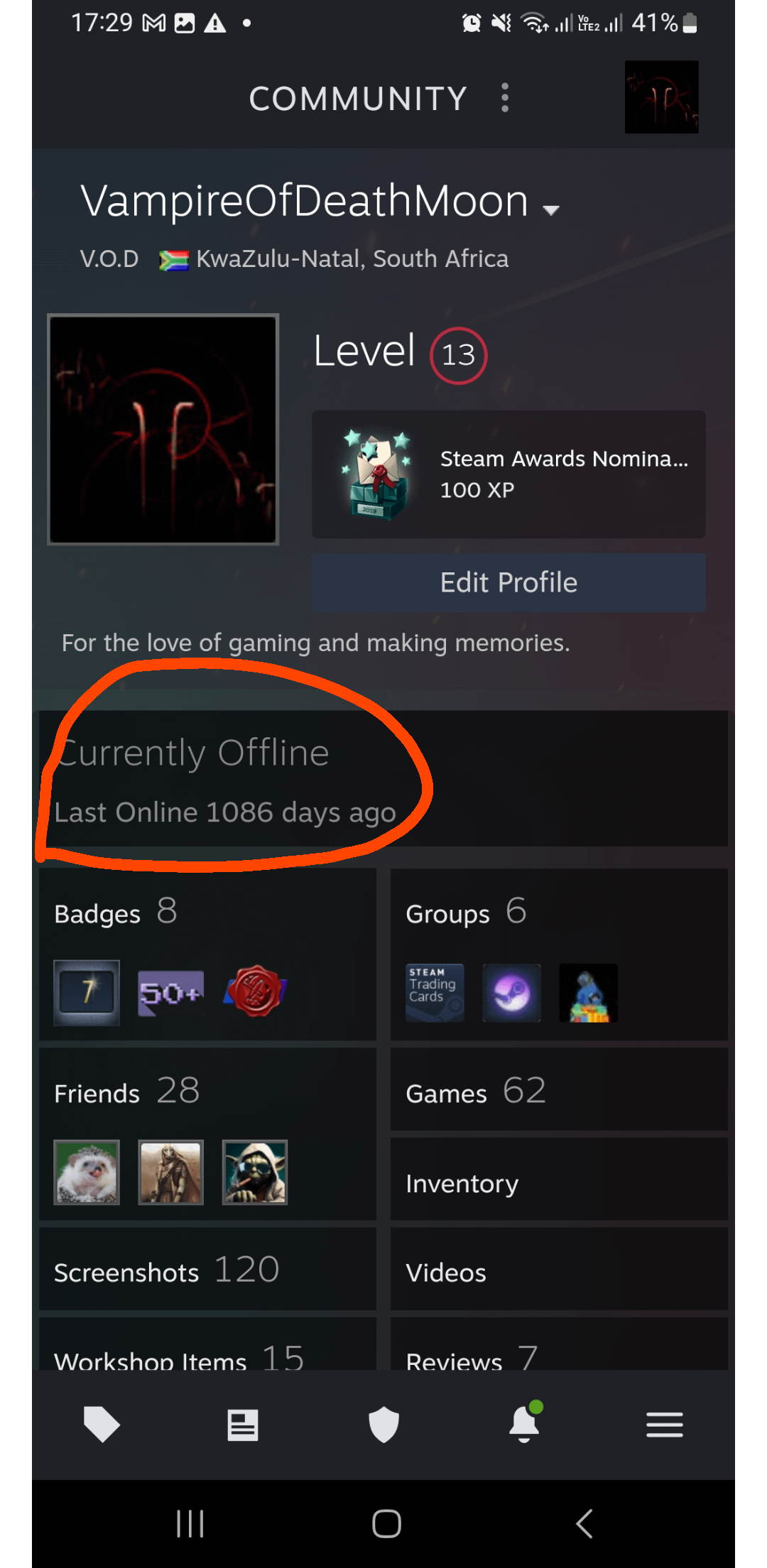
Task: Open the Steam Guard shield tab
Action: pos(383,1425)
